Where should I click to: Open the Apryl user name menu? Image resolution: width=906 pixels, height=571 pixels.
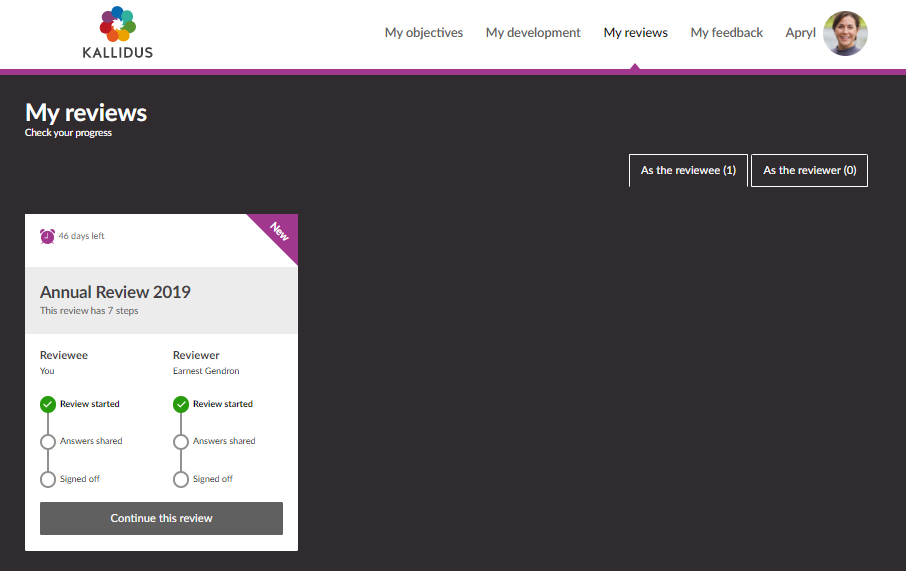click(800, 33)
